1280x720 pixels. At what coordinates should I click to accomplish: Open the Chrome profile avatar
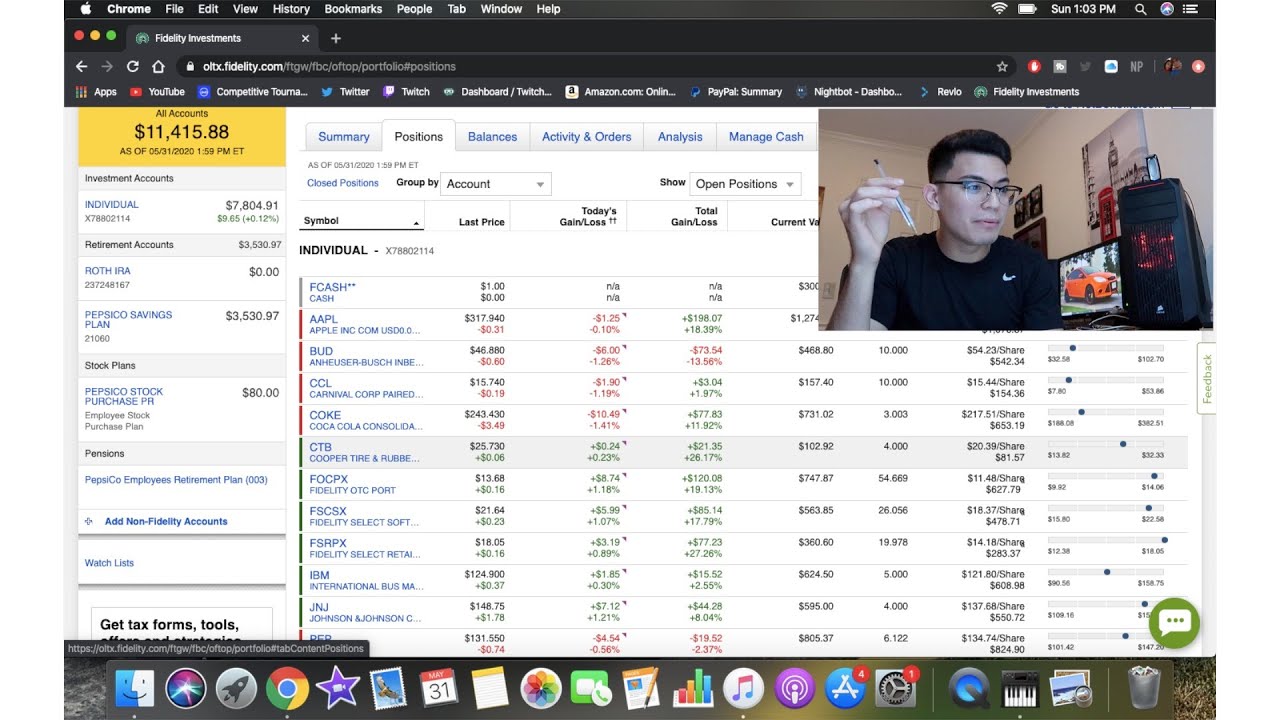pyautogui.click(x=1172, y=66)
